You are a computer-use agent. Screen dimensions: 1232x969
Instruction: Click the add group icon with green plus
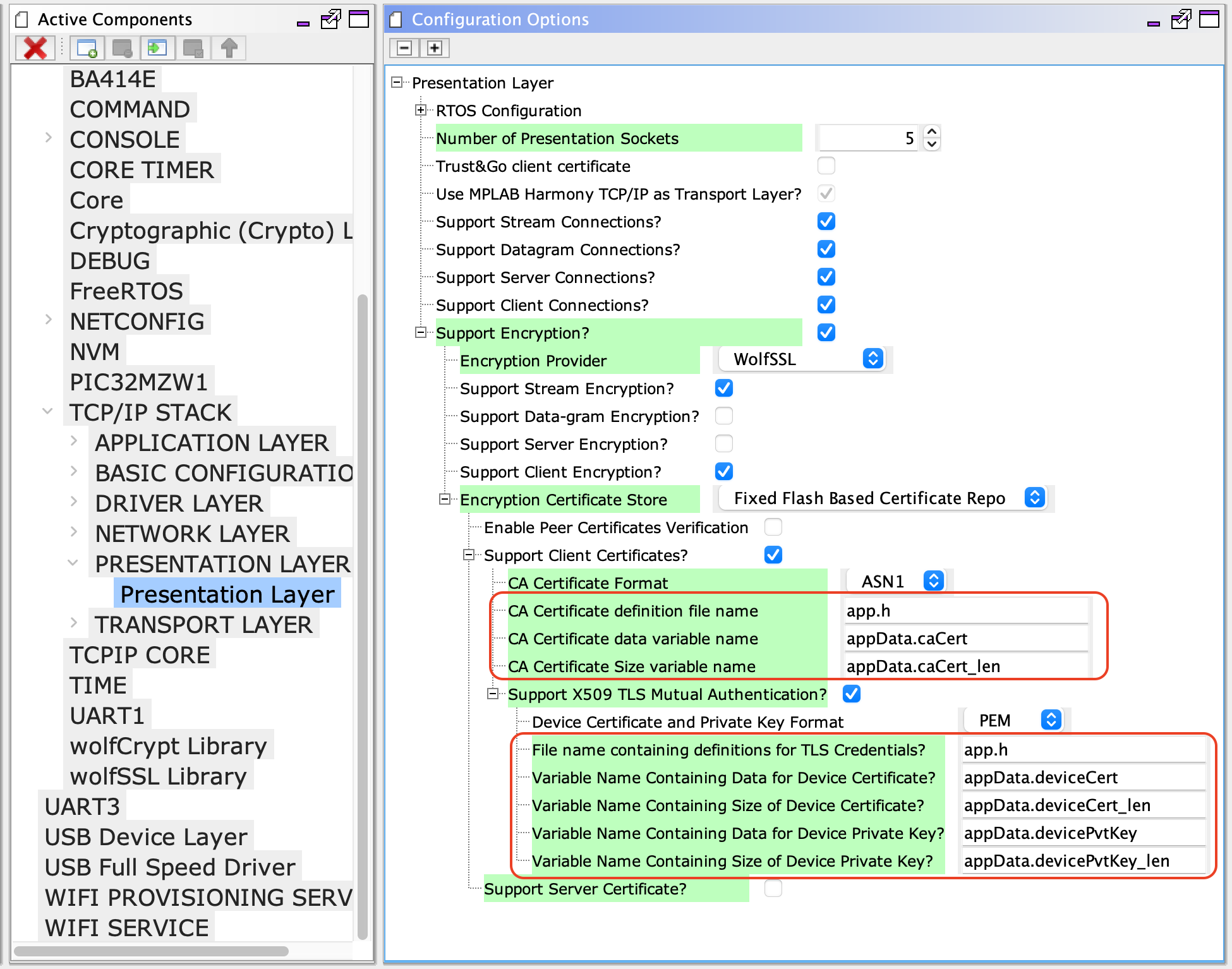[x=87, y=48]
